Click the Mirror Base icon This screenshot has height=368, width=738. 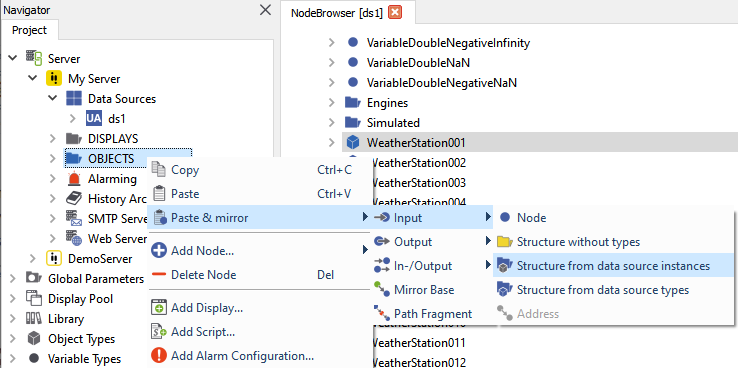pyautogui.click(x=382, y=289)
